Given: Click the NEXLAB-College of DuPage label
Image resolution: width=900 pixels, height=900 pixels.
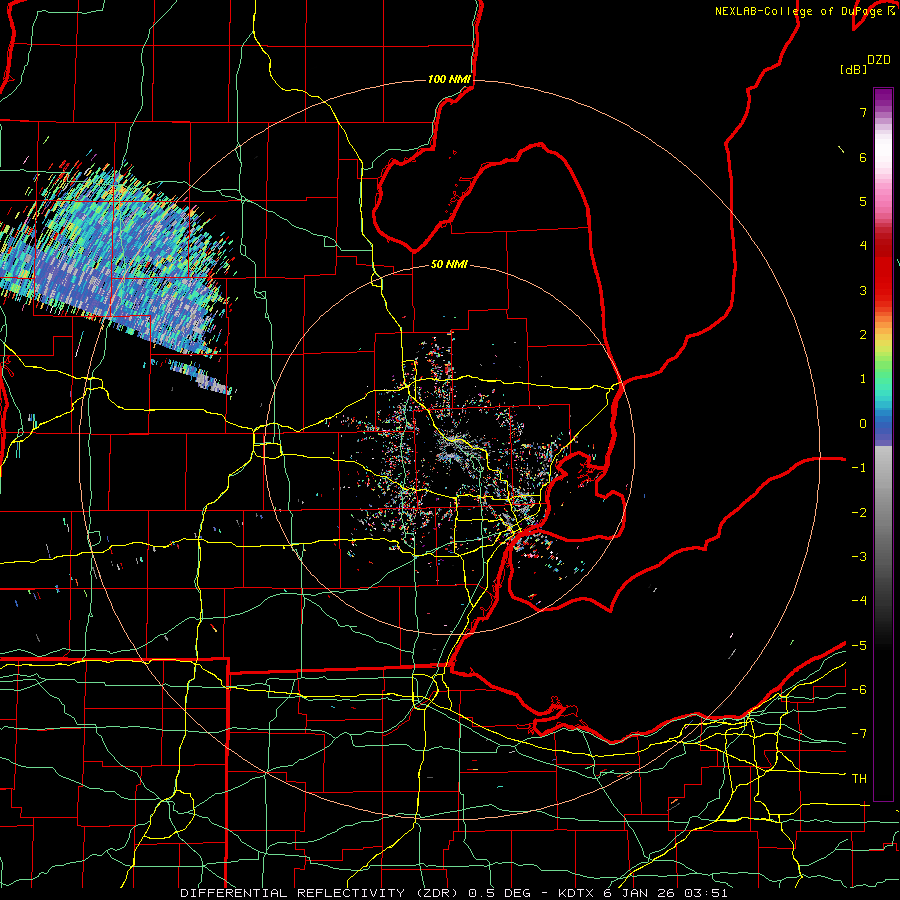Looking at the screenshot, I should click(798, 11).
